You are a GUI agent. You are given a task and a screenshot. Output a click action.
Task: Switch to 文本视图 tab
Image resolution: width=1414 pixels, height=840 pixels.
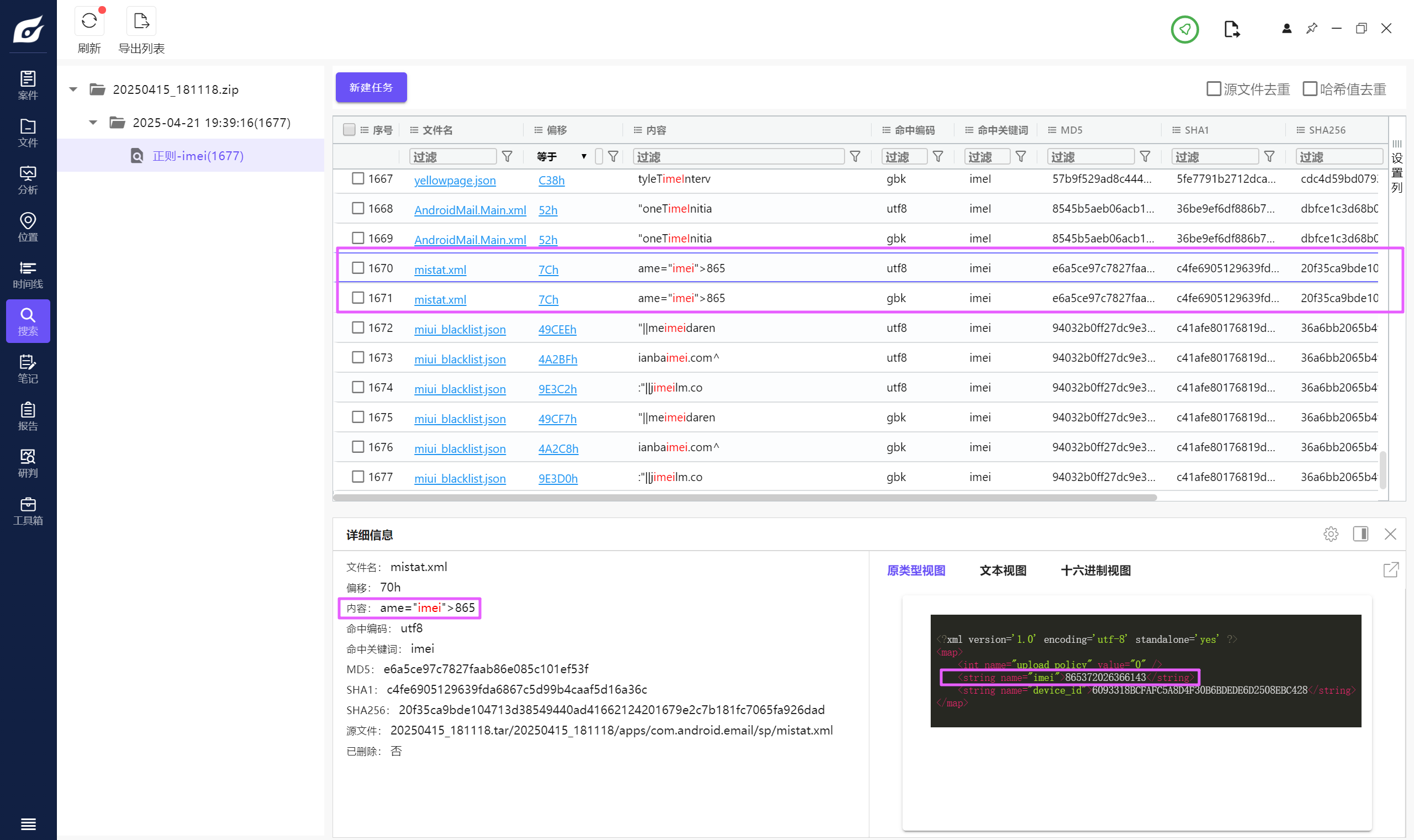(x=1003, y=570)
